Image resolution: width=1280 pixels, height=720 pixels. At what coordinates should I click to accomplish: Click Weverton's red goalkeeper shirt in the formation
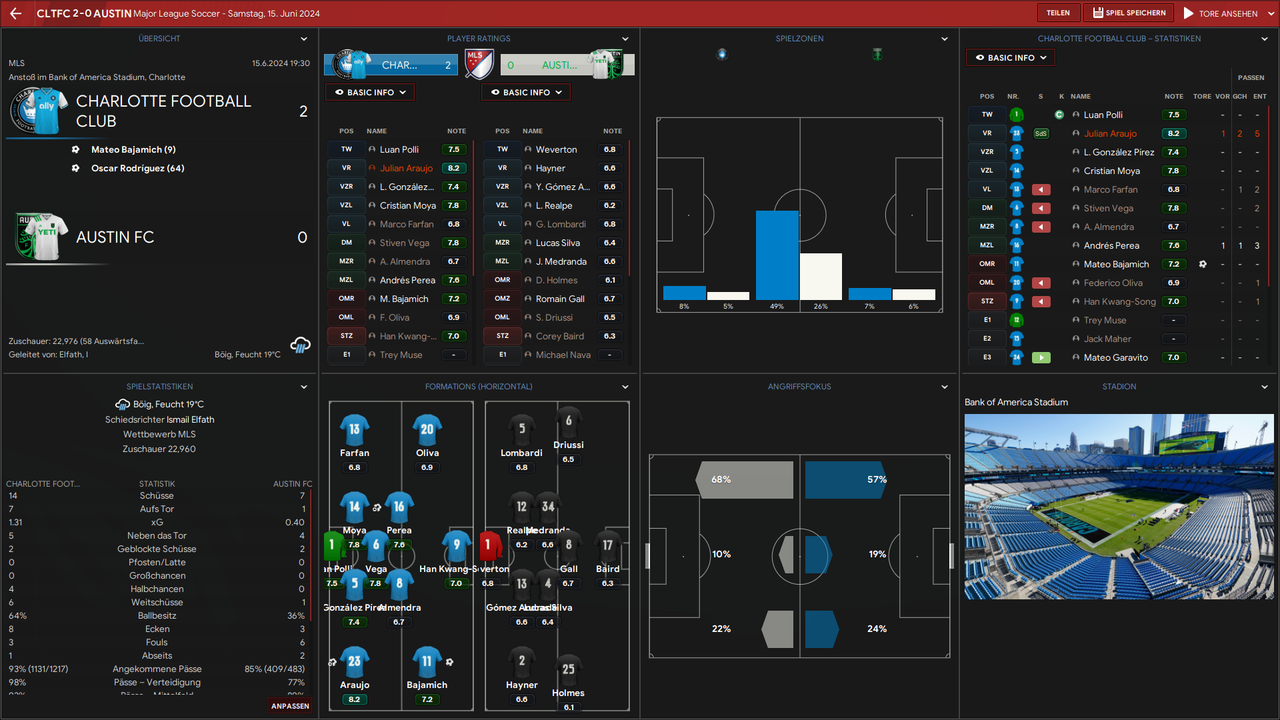490,546
